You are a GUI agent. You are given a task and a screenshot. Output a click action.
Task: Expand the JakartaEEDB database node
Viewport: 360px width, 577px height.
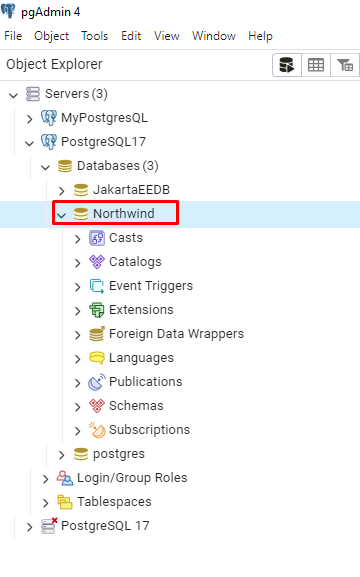[61, 191]
